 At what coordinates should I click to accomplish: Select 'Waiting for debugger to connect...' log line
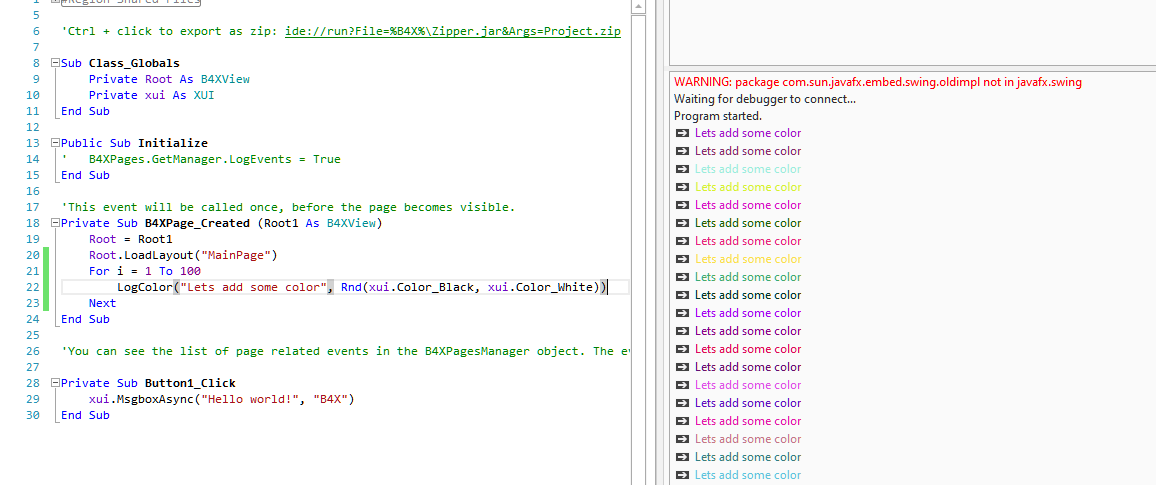point(765,99)
